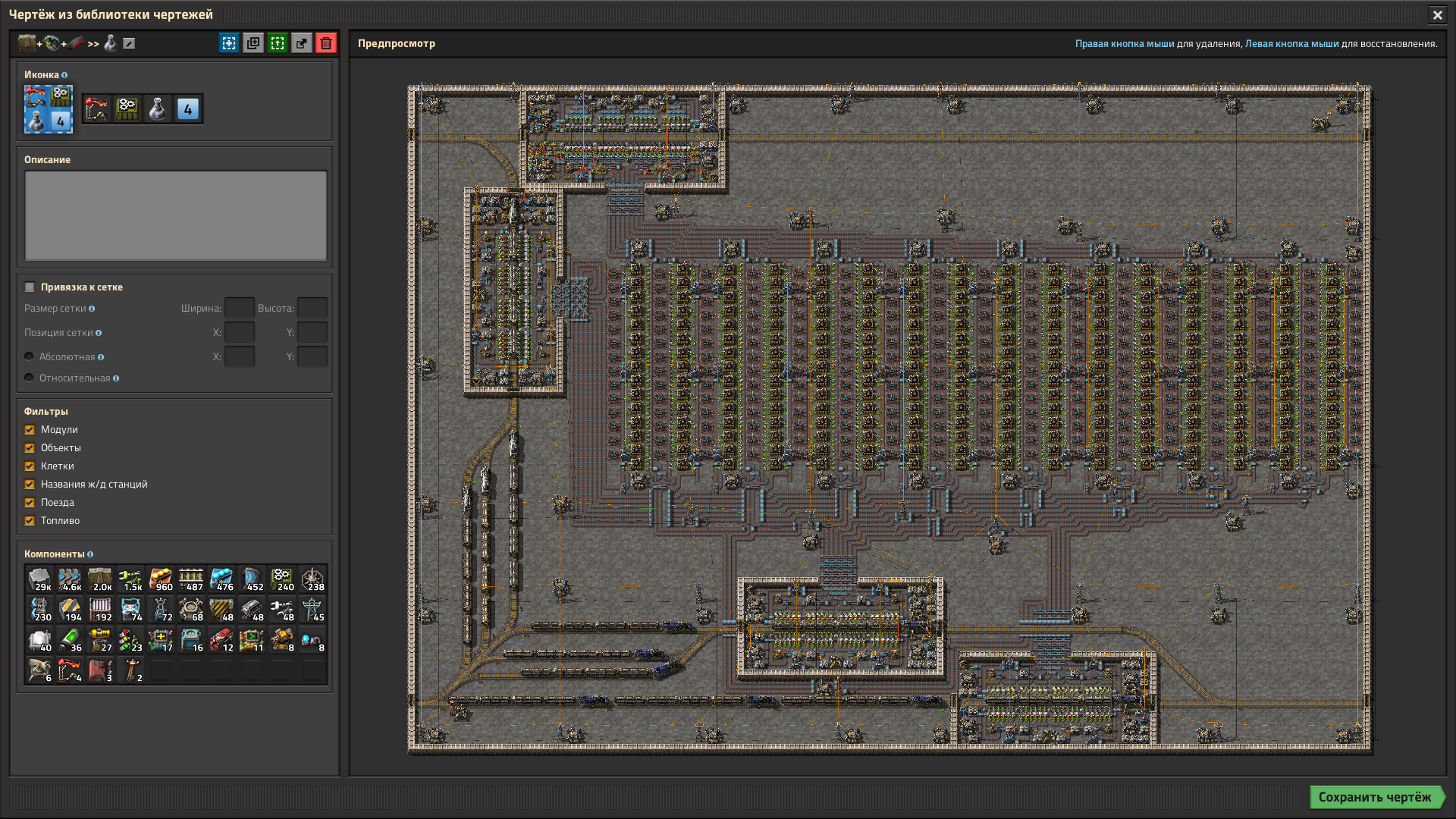Screen dimensions: 1456x819
Task: Click the info icon beside Компоненты
Action: pyautogui.click(x=90, y=554)
